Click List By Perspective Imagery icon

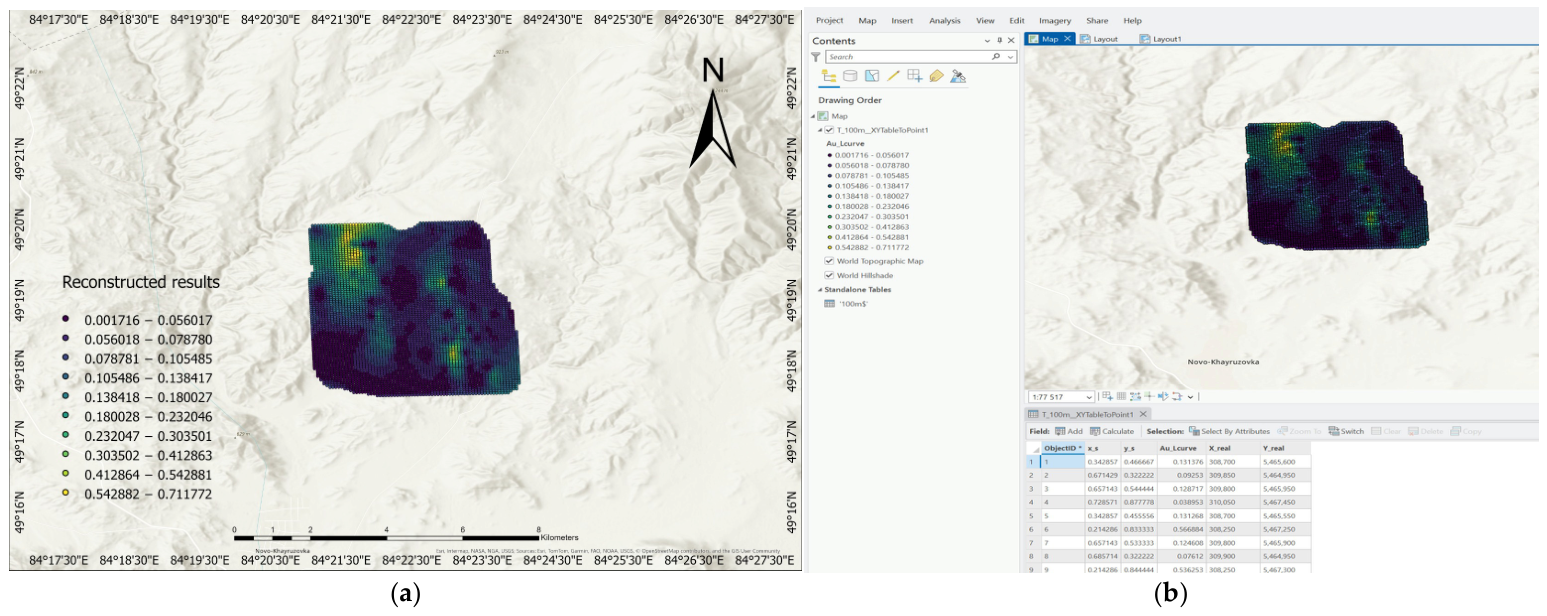pos(958,76)
